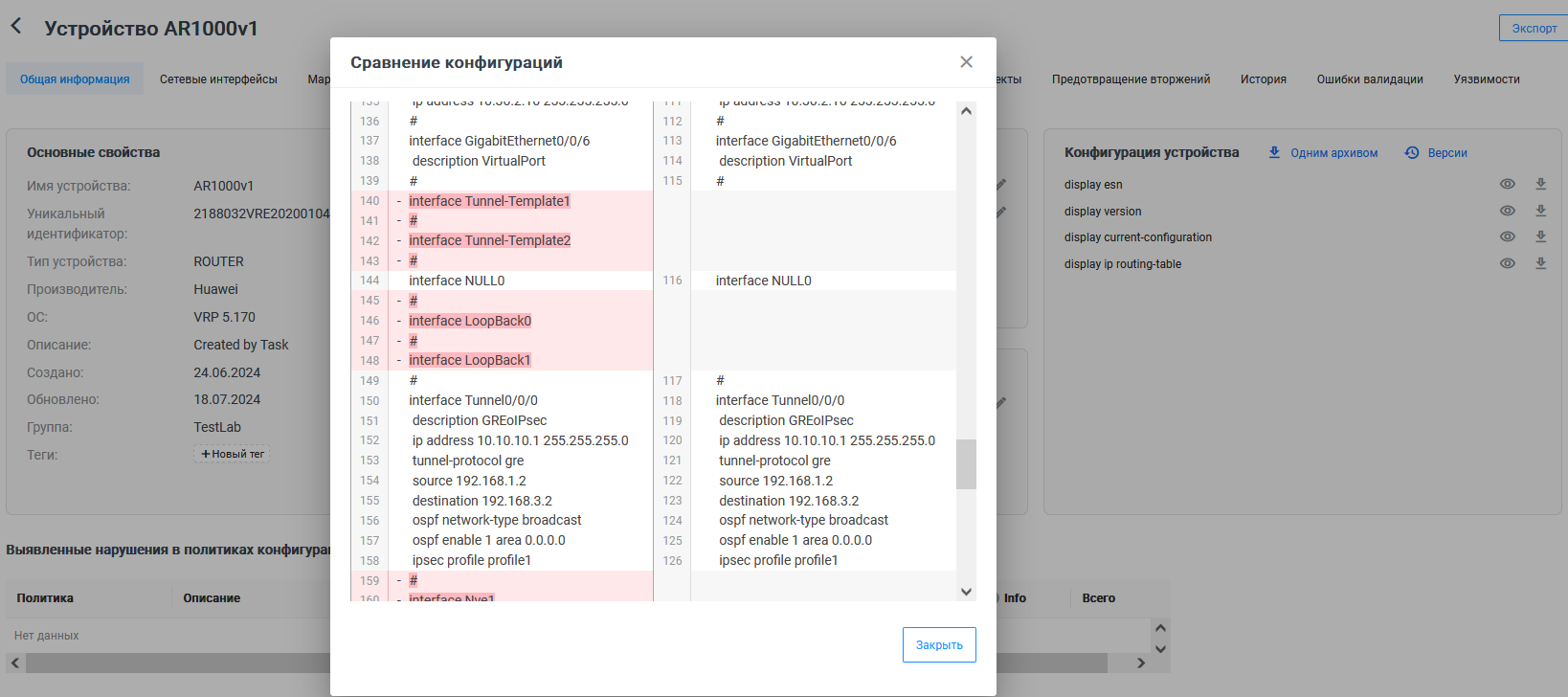Preview display ip routing-table with eye icon

tap(1508, 263)
